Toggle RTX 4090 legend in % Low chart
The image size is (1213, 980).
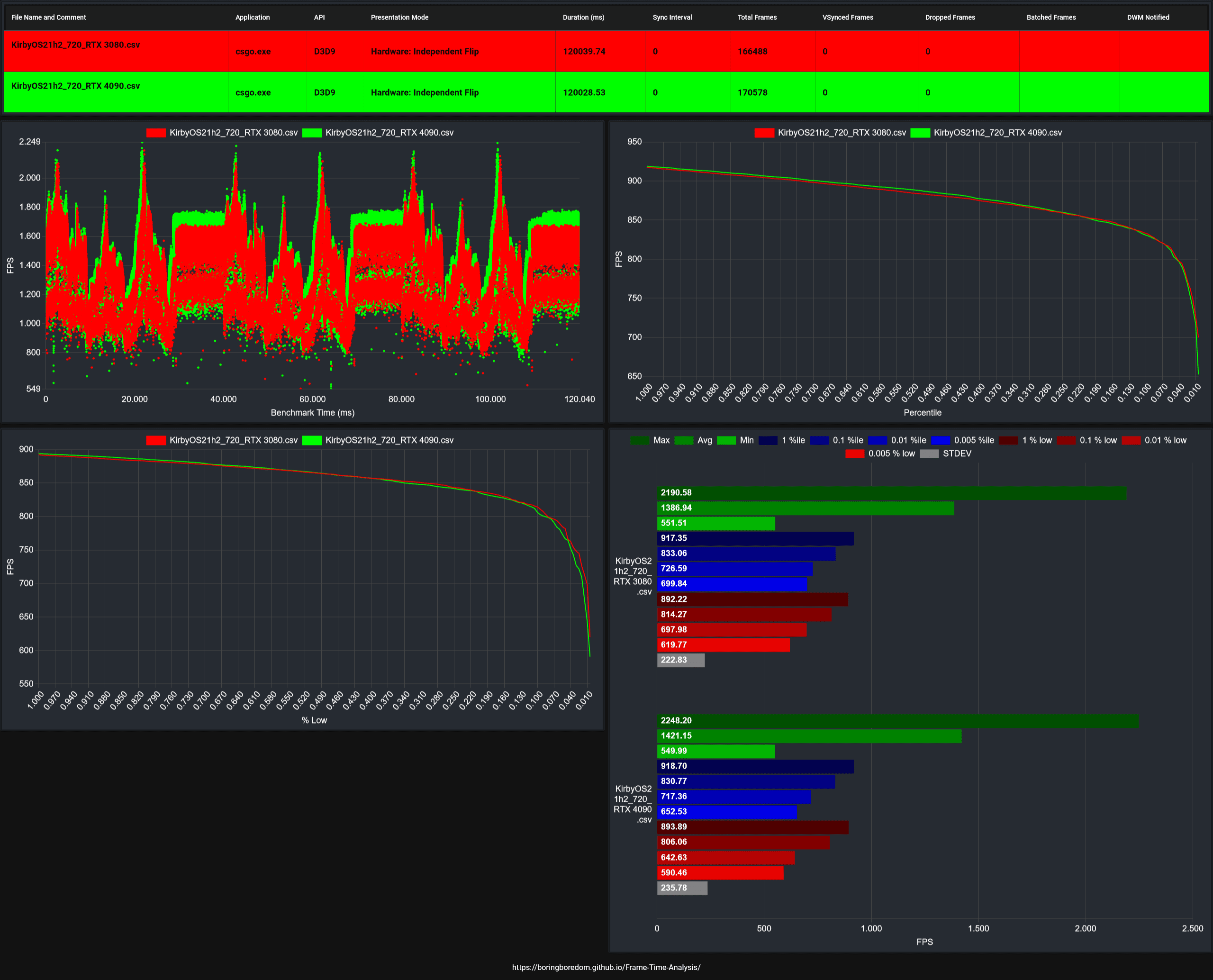coord(312,440)
